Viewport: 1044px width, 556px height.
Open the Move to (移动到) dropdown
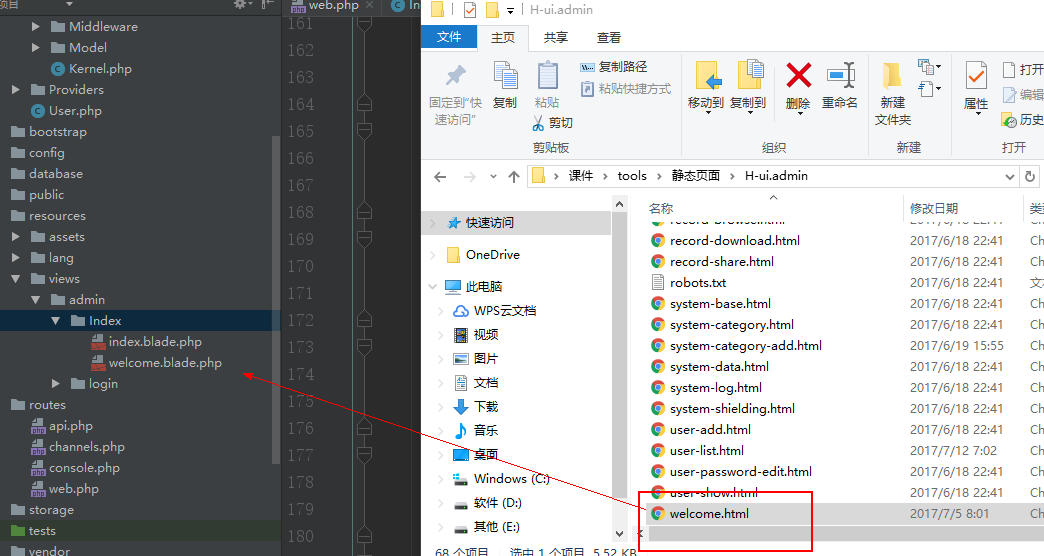[x=706, y=103]
